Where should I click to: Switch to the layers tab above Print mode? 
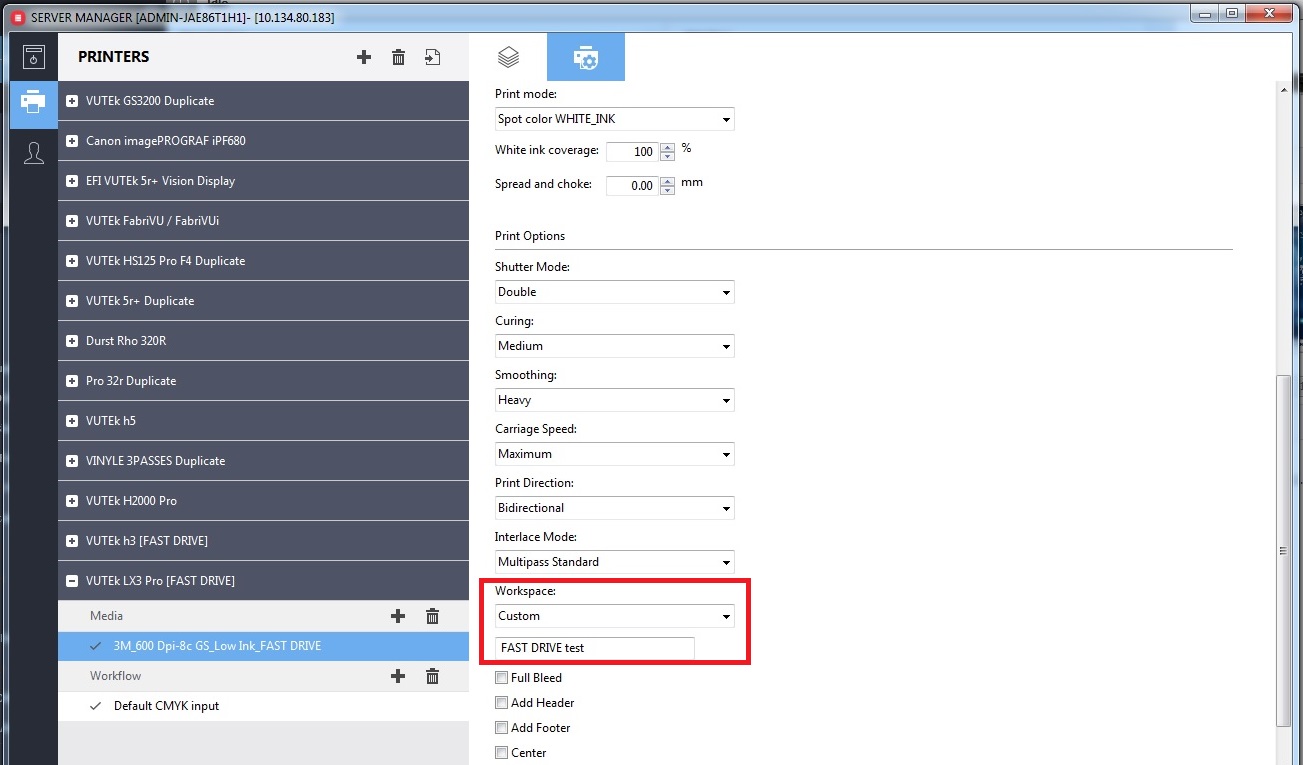point(508,57)
